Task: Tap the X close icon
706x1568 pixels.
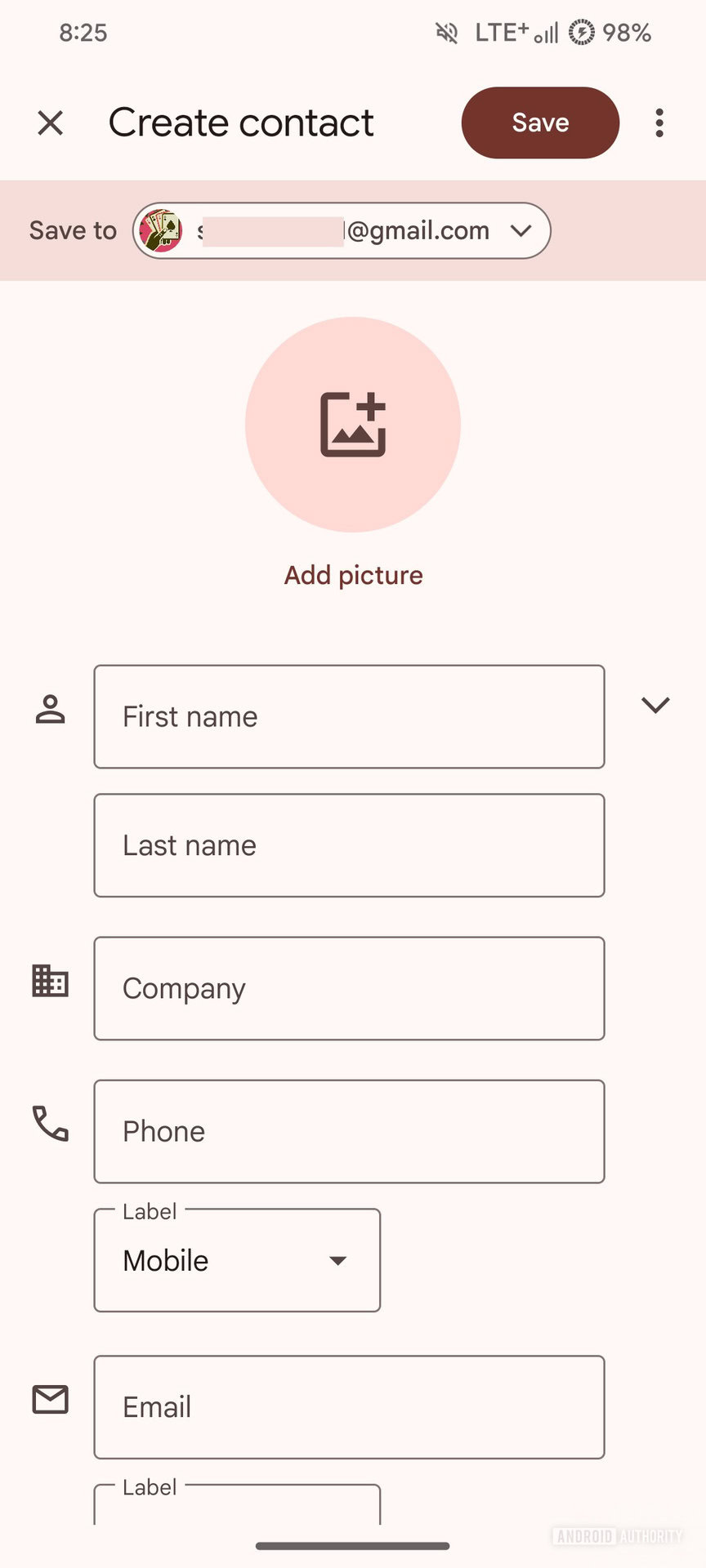Action: click(x=51, y=123)
